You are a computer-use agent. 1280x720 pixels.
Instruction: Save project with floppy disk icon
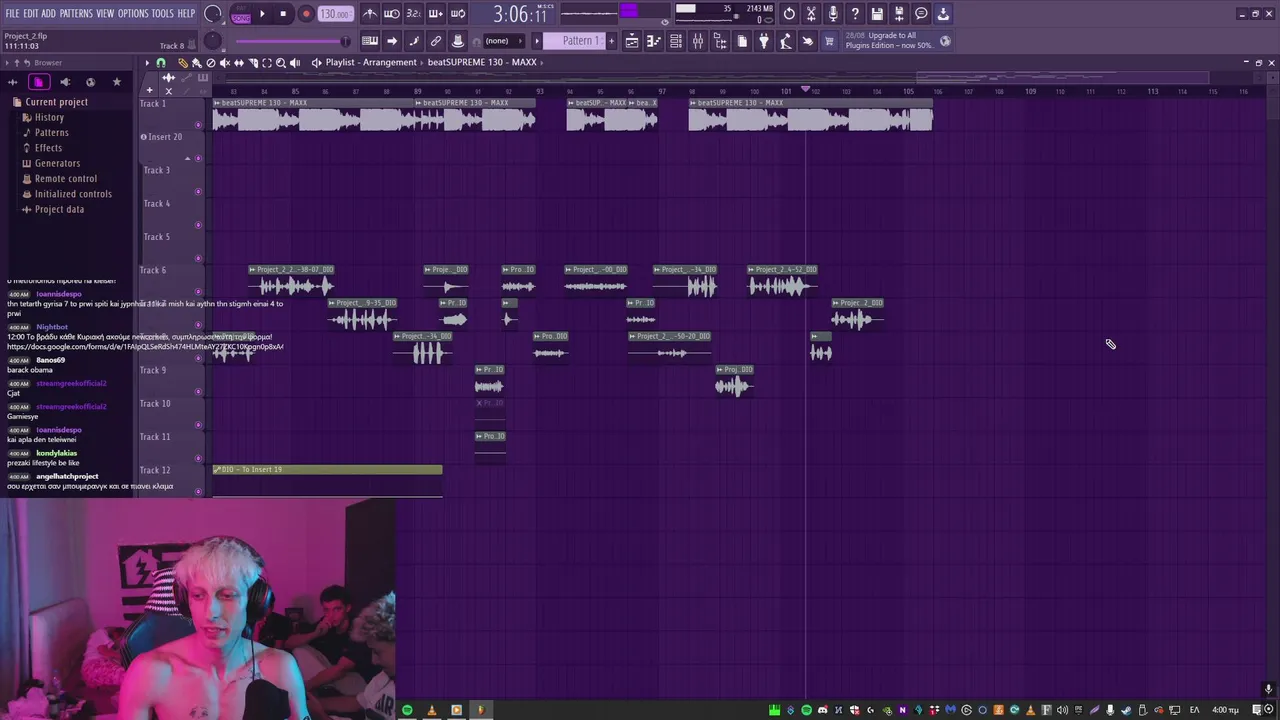877,14
